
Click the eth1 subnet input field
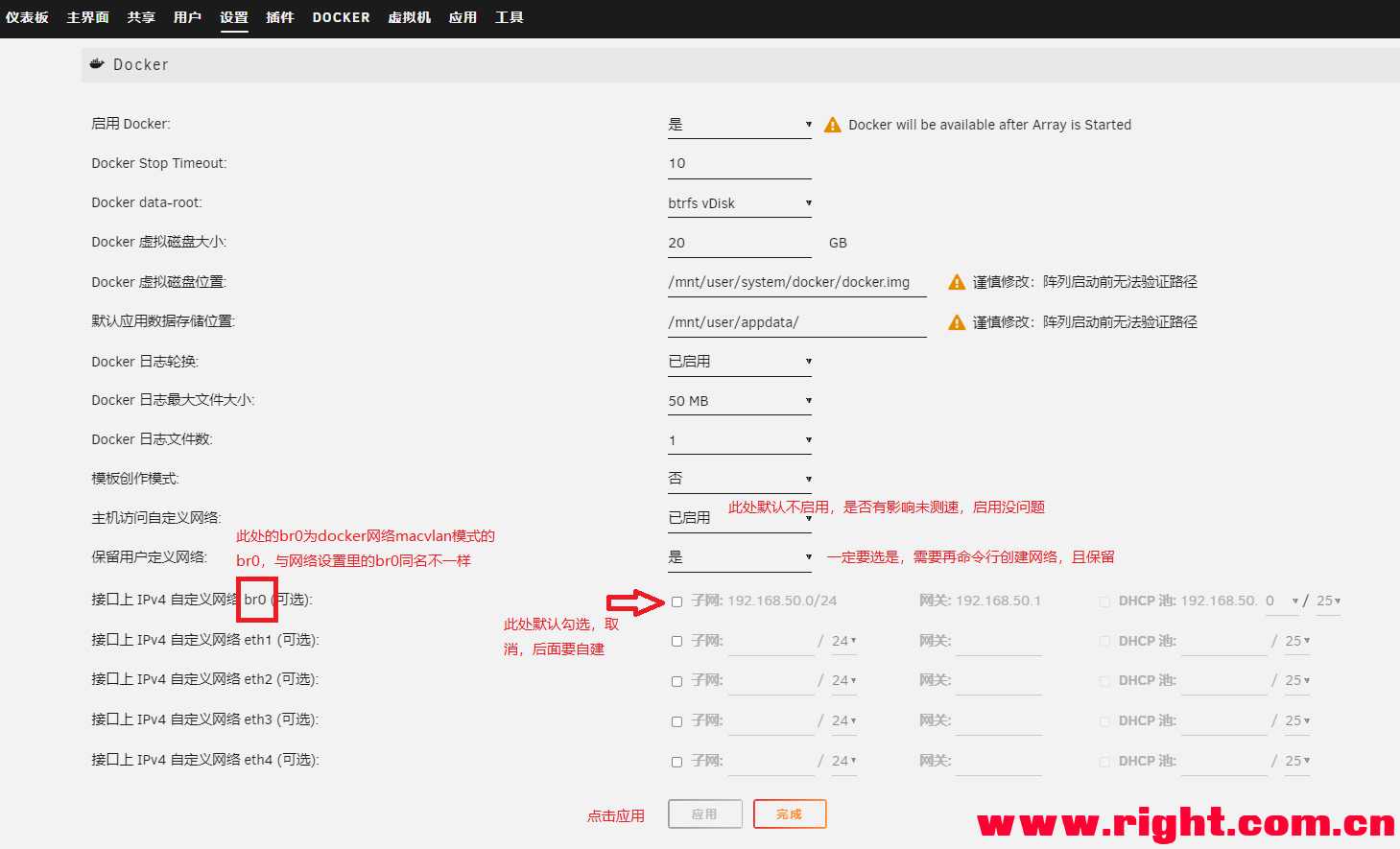tap(771, 641)
